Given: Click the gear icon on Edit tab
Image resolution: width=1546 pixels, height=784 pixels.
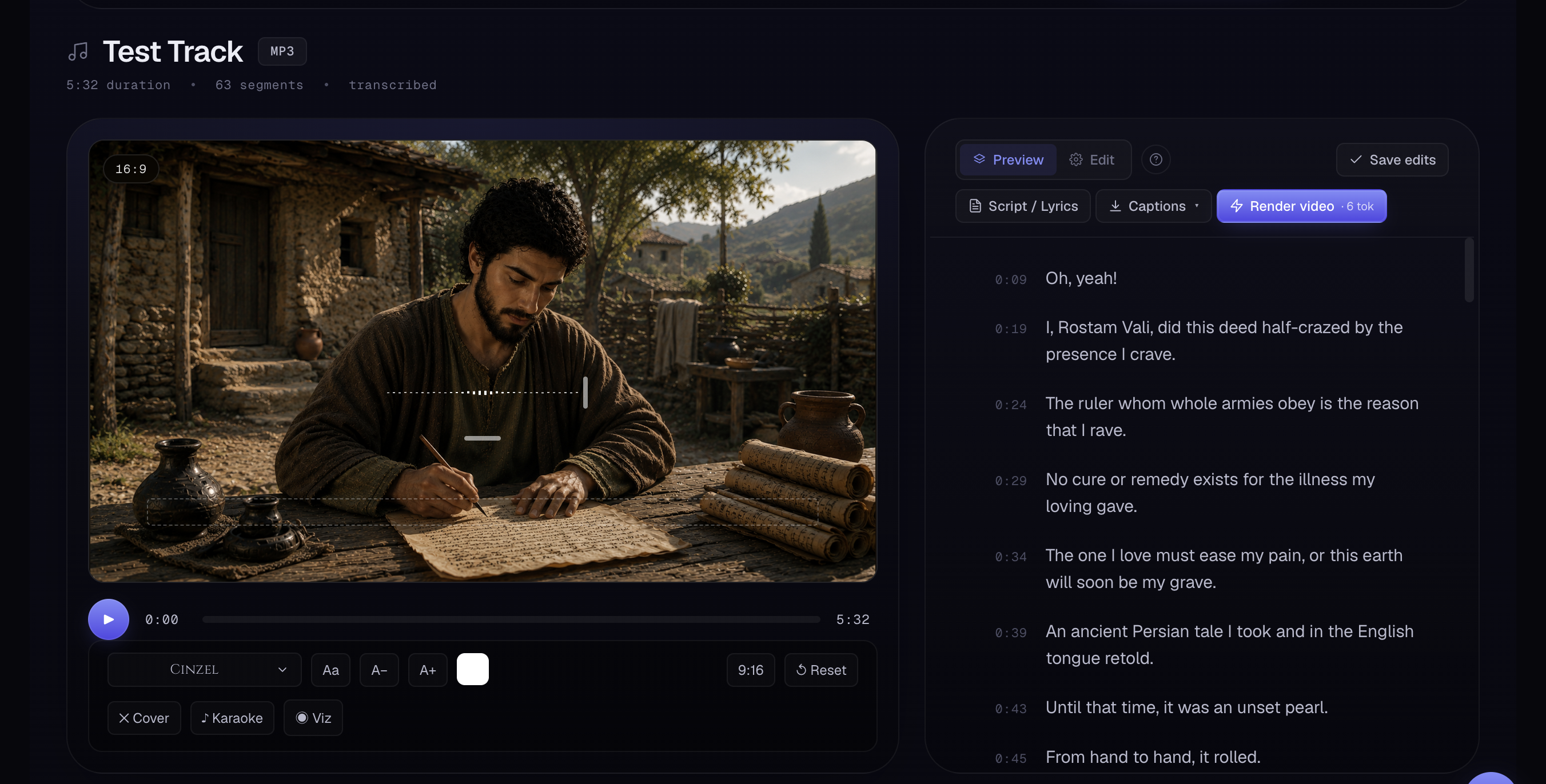Looking at the screenshot, I should point(1075,159).
